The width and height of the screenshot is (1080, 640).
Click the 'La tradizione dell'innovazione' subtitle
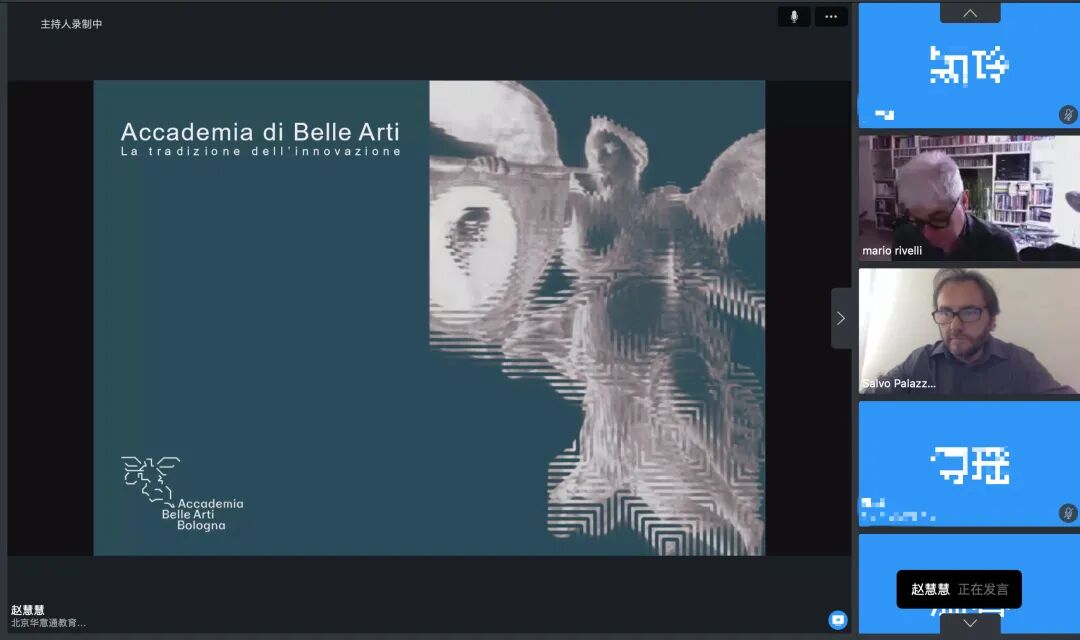[x=260, y=151]
